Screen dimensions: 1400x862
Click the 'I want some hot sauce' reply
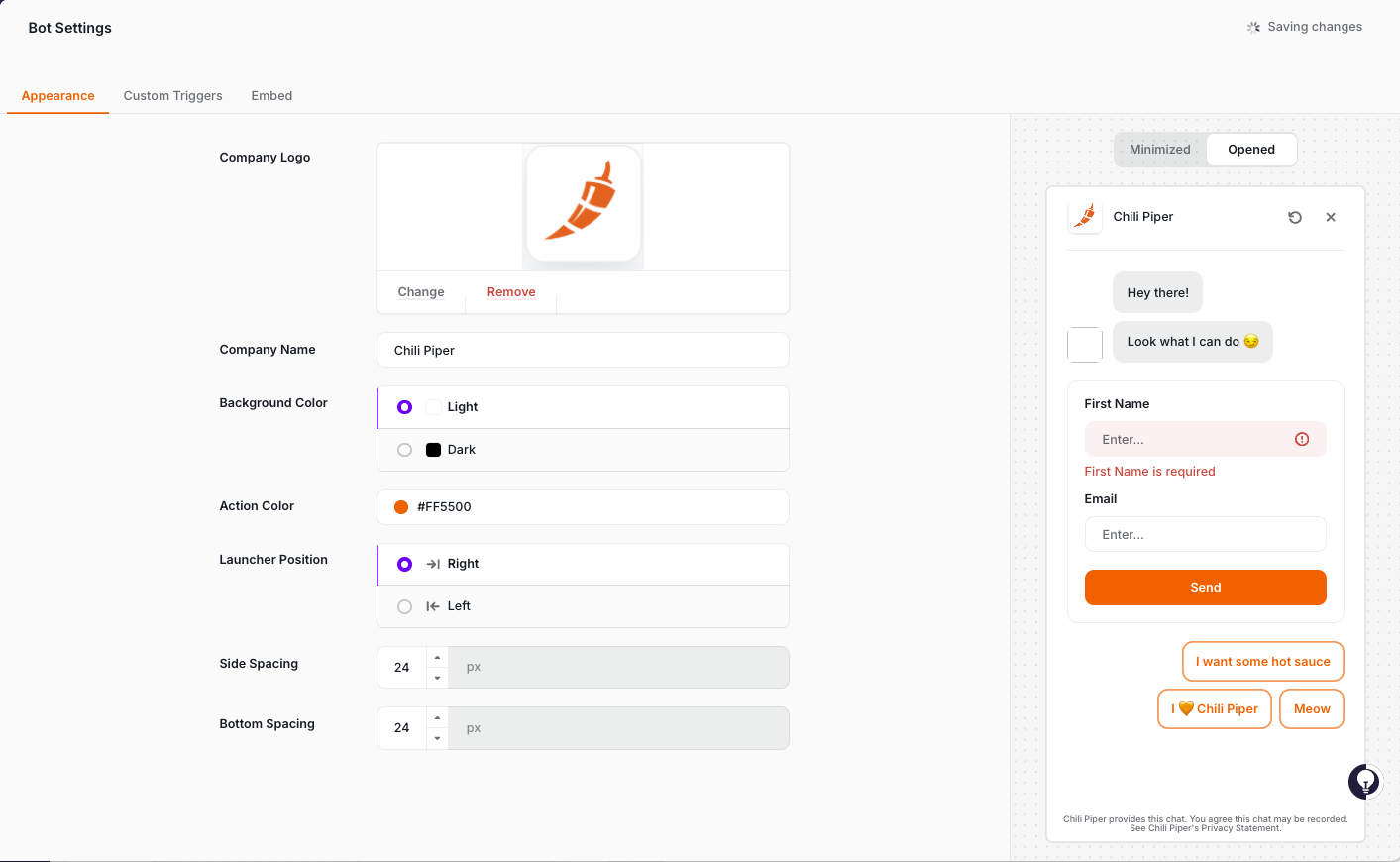pos(1262,662)
